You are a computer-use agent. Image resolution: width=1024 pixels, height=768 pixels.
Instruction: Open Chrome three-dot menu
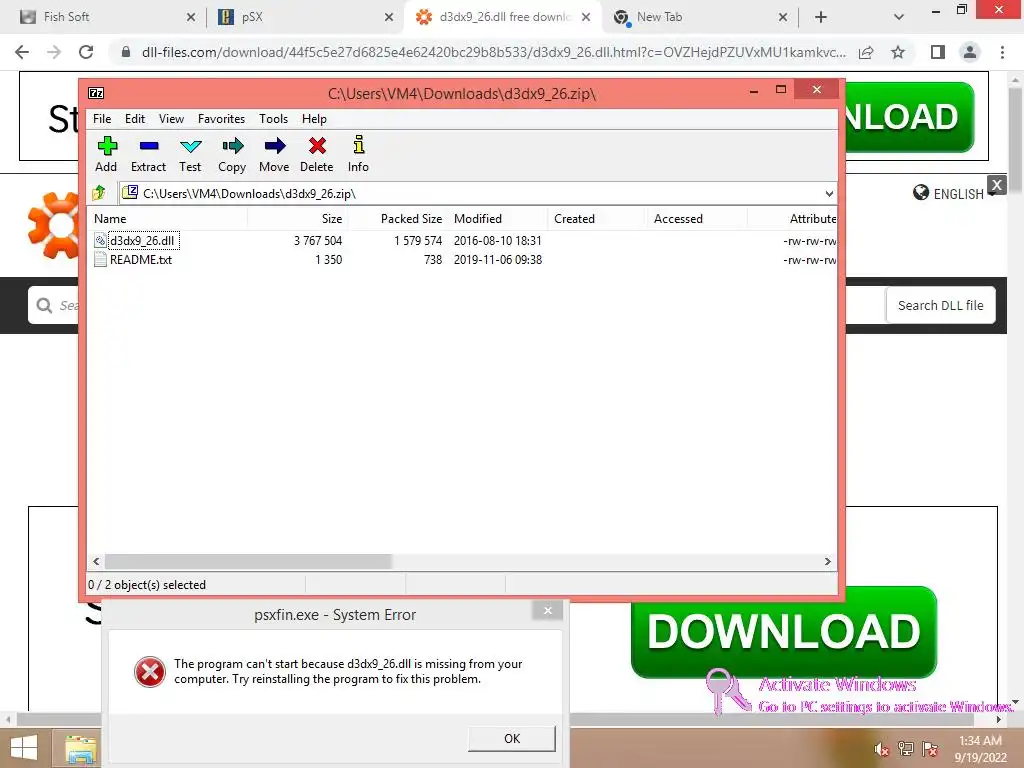pos(1002,52)
